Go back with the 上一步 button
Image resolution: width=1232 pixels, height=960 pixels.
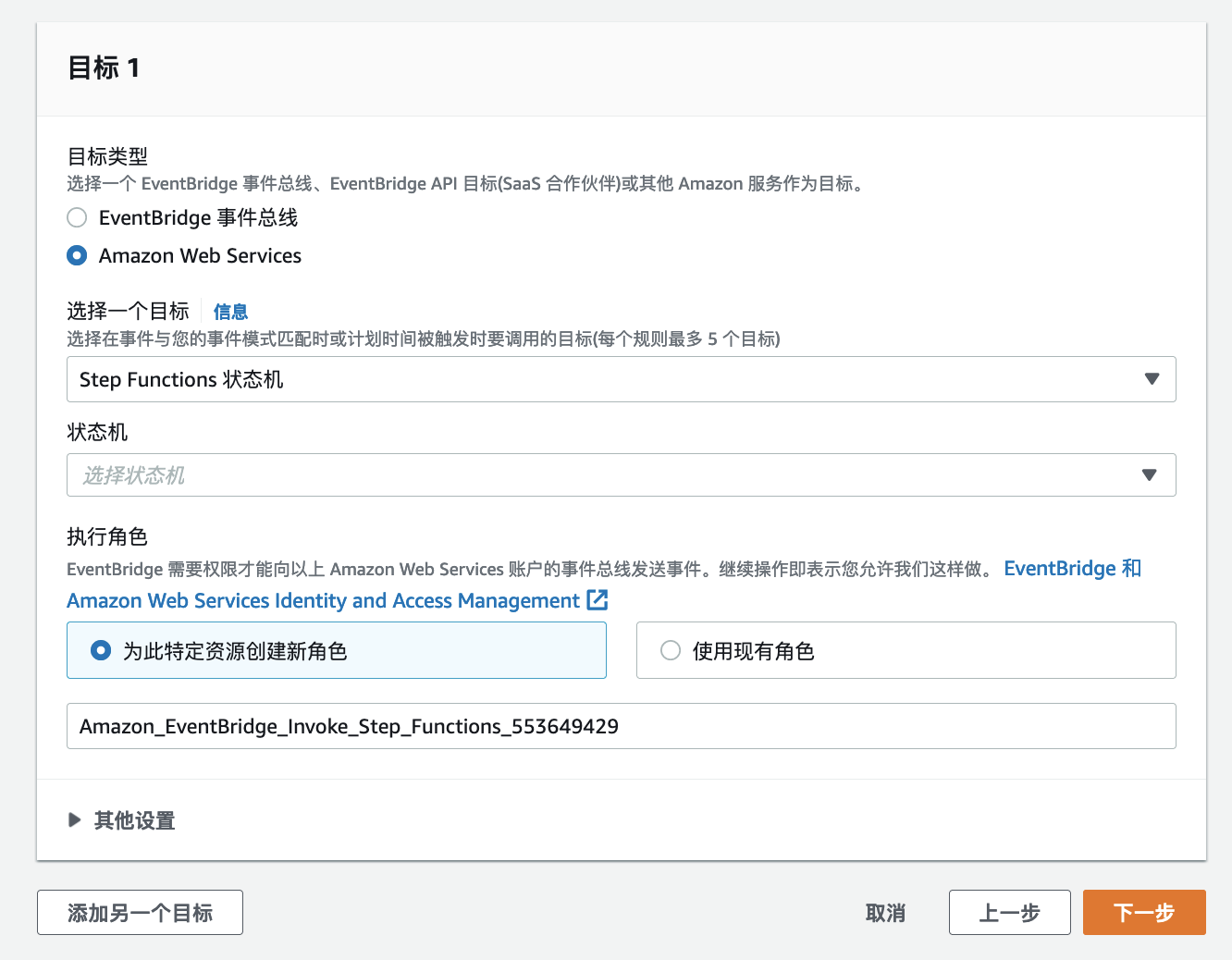coord(1010,913)
